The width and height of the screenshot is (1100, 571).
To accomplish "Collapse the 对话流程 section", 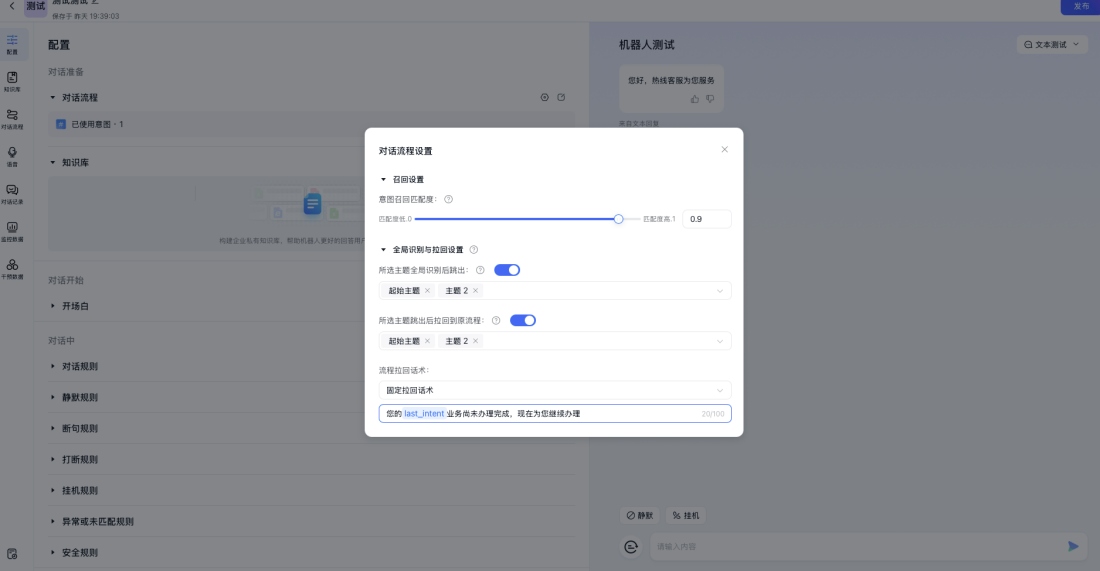I will click(53, 98).
